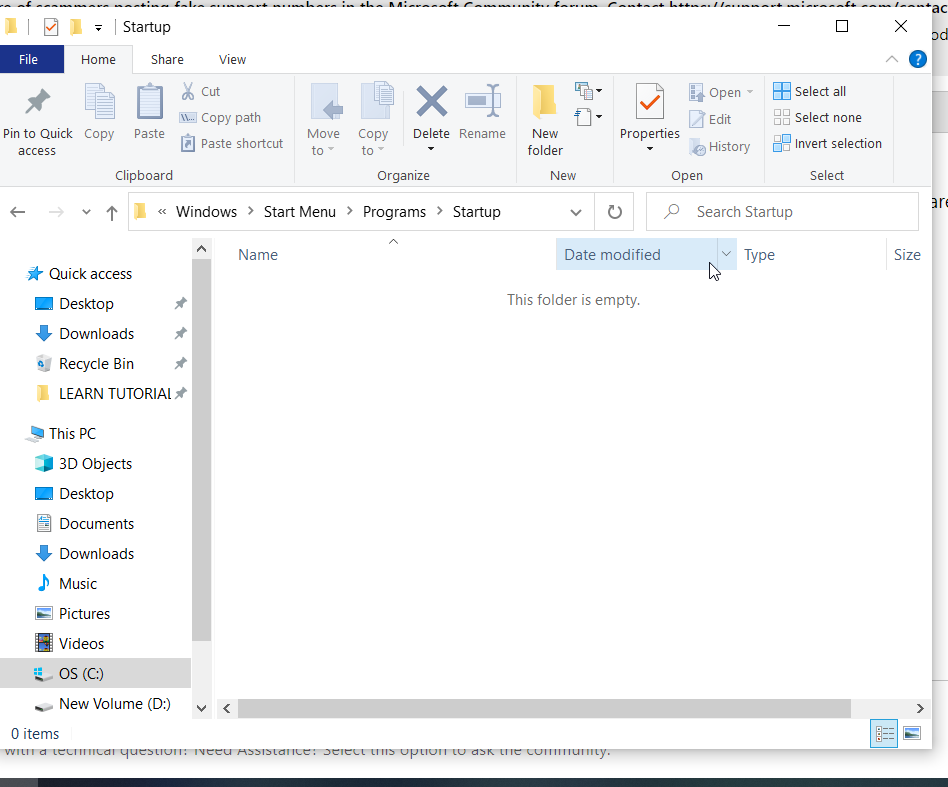The width and height of the screenshot is (948, 787).
Task: Switch to large thumbnails view icon
Action: (x=912, y=734)
